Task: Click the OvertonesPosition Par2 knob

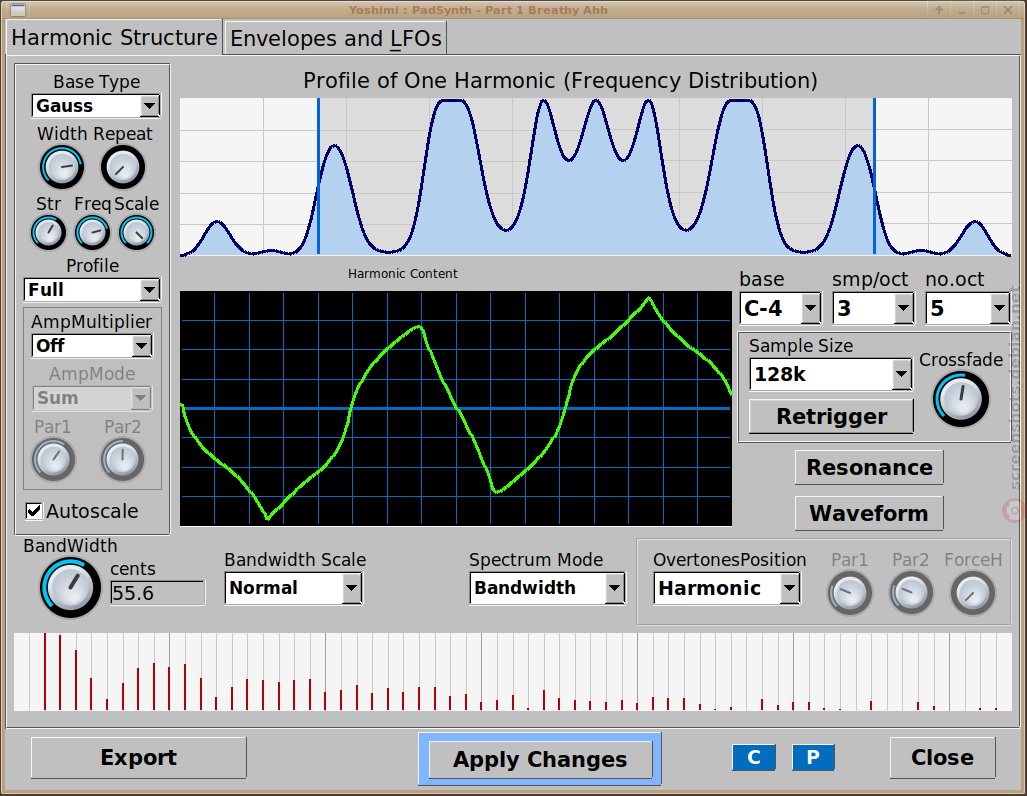Action: coord(910,594)
